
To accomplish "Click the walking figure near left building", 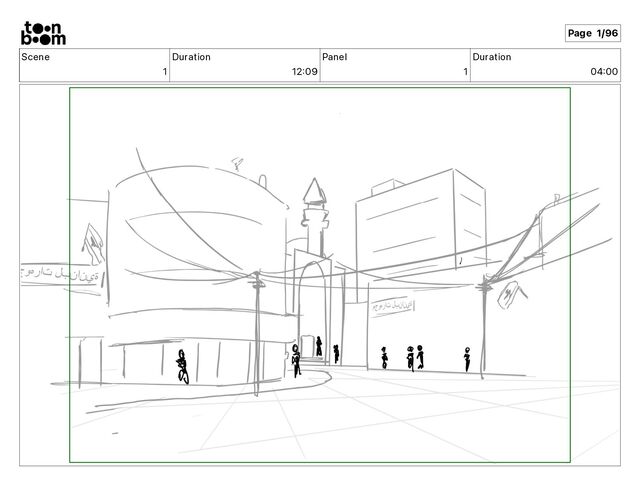I will click(x=182, y=366).
